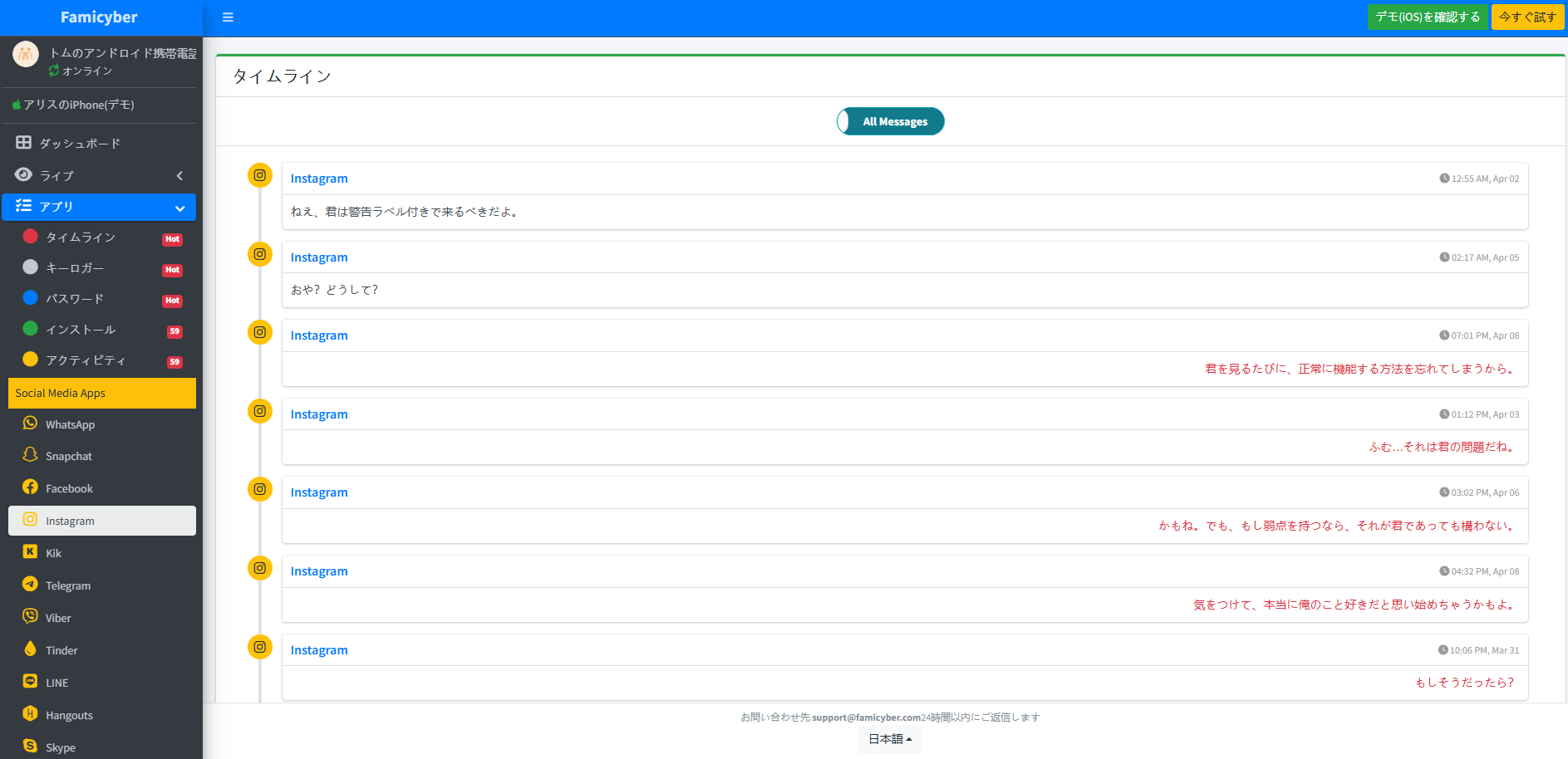Open パスワード in sidebar
The image size is (1568, 759).
click(x=101, y=299)
